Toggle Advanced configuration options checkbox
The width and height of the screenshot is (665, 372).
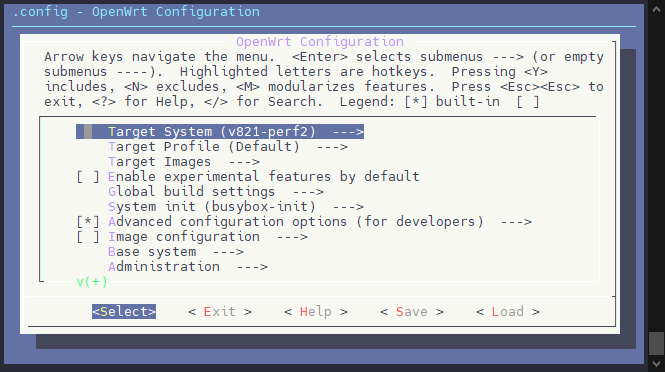[x=88, y=222]
